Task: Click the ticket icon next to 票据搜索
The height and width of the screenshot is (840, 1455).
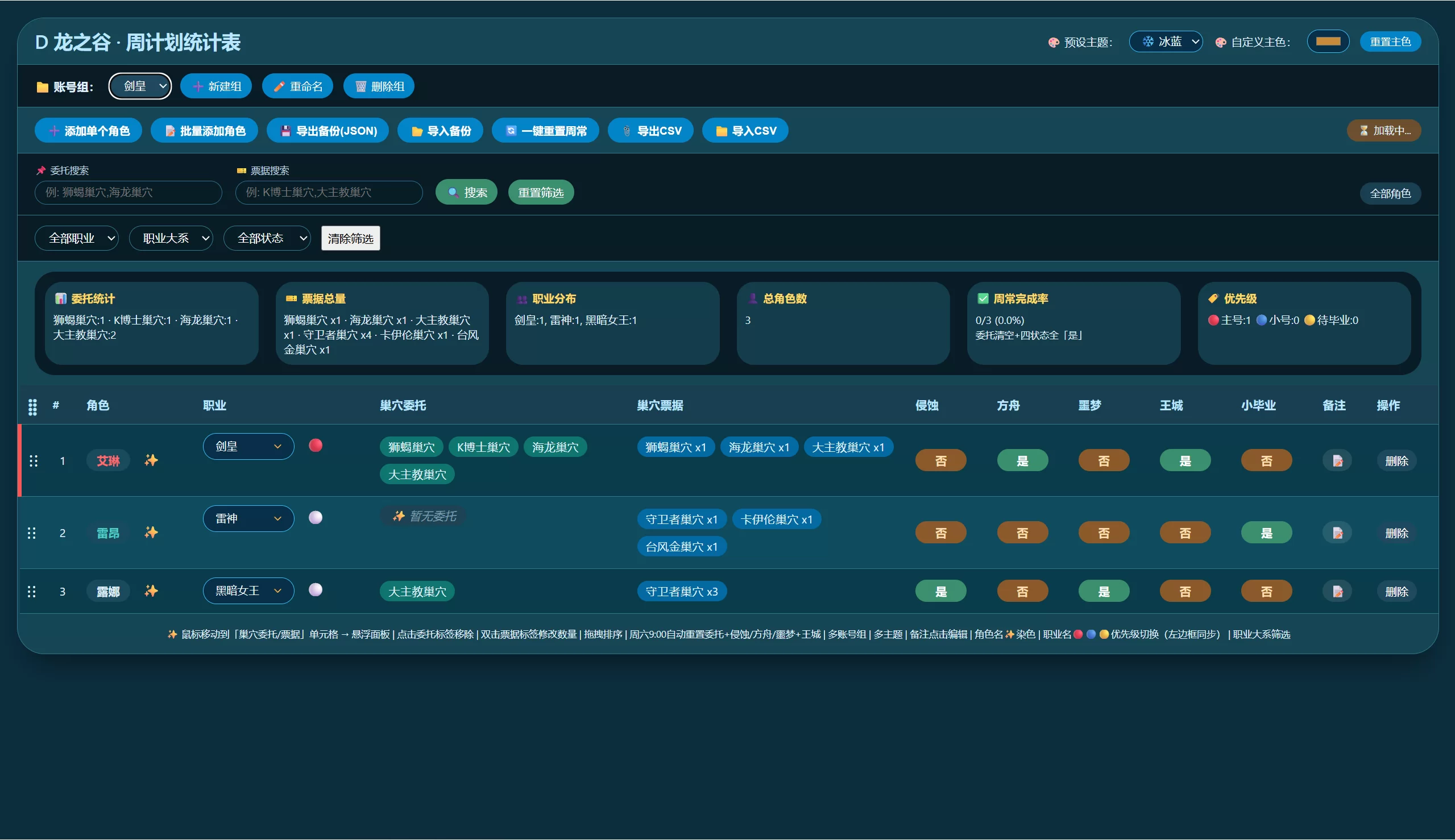Action: click(241, 171)
